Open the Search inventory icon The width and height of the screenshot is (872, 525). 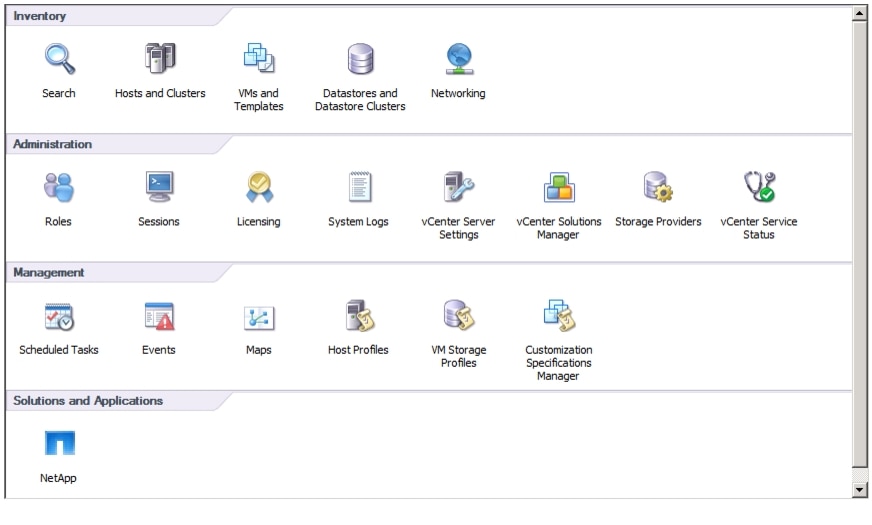[x=59, y=58]
